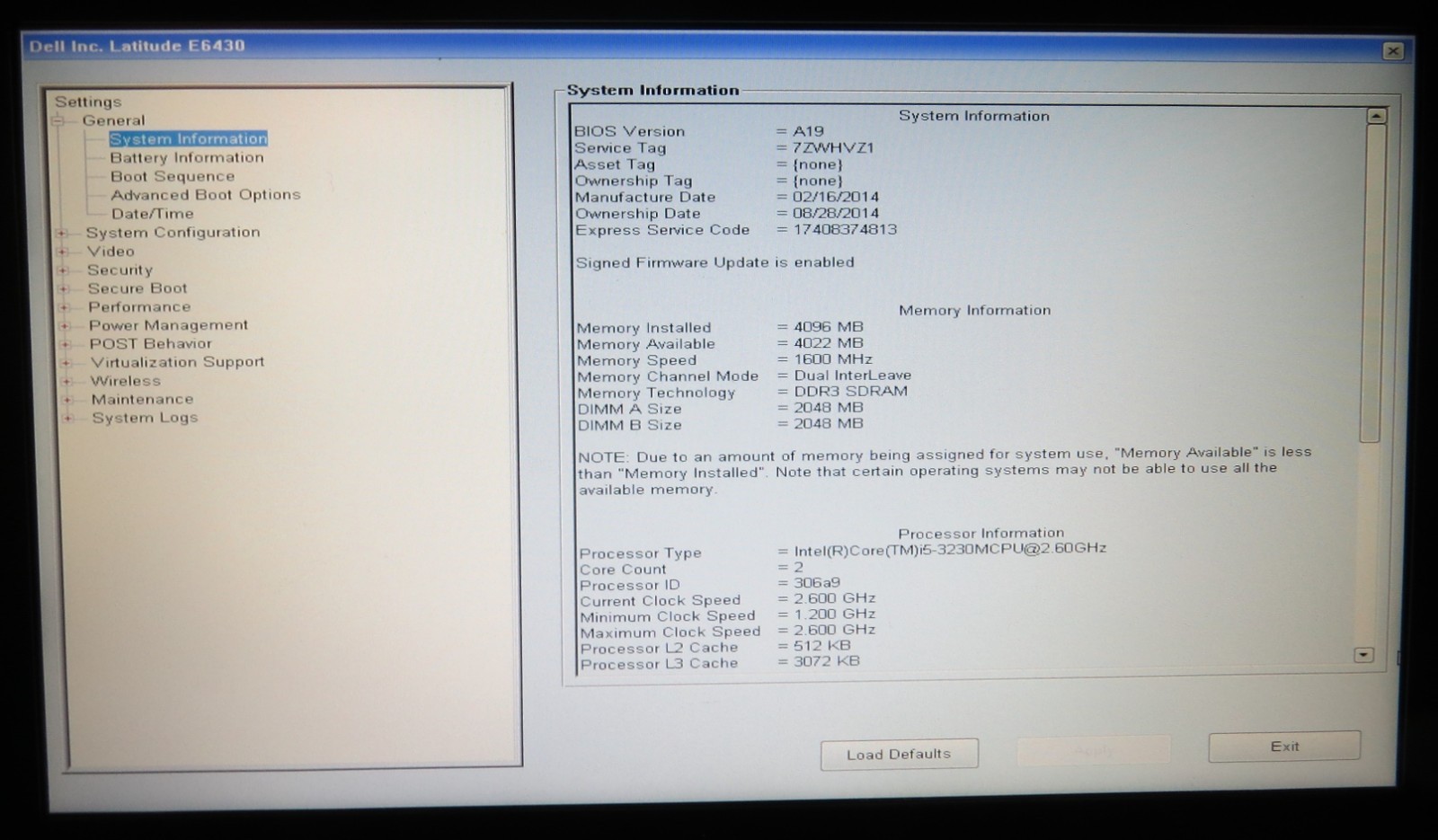Click the Load Defaults button
The width and height of the screenshot is (1438, 840).
(899, 755)
